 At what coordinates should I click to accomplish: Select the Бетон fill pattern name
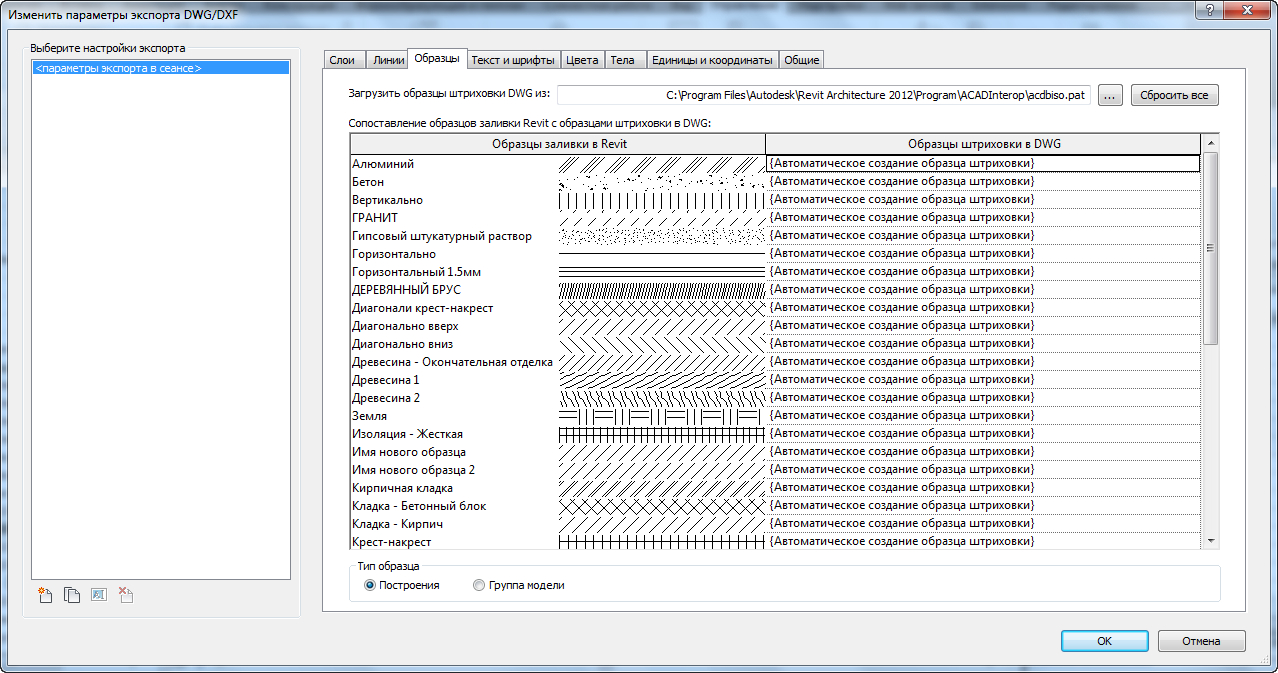pos(368,182)
